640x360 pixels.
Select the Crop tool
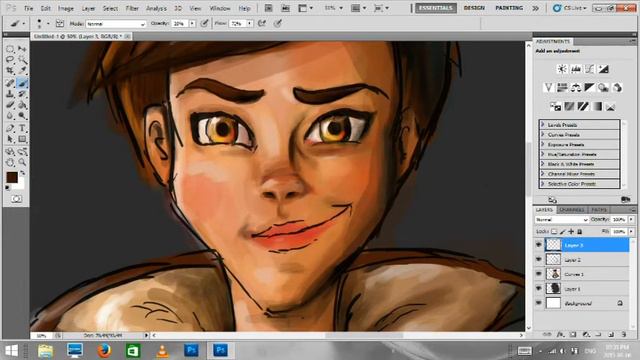point(10,71)
